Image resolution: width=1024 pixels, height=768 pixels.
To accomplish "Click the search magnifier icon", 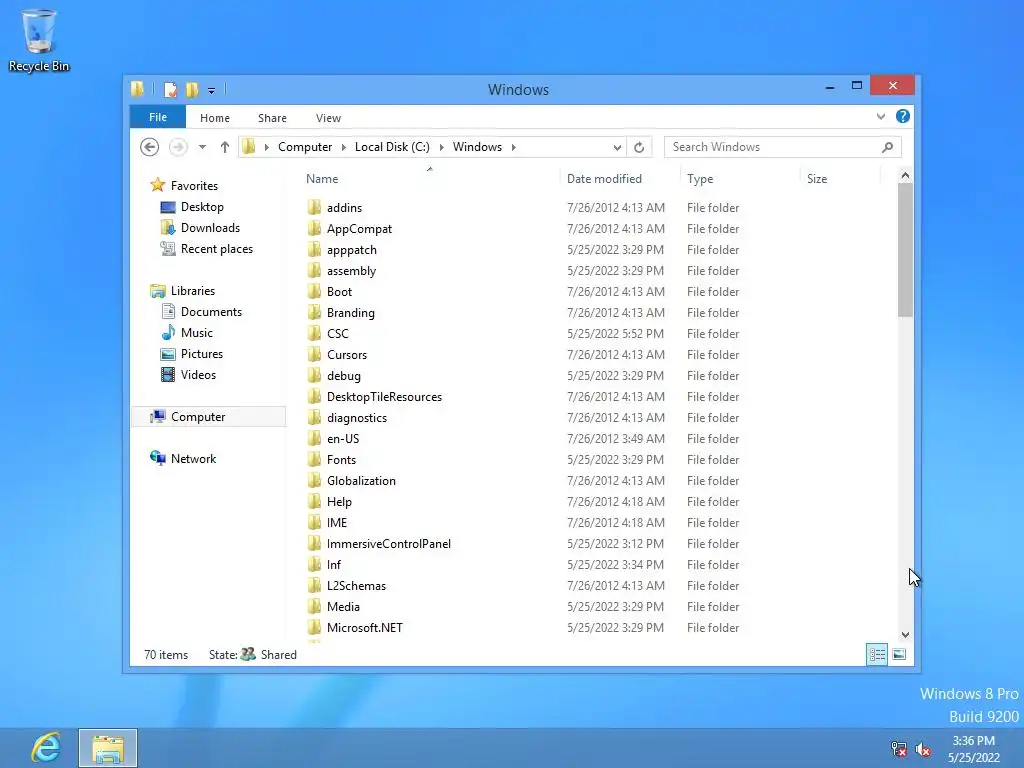I will [x=888, y=147].
